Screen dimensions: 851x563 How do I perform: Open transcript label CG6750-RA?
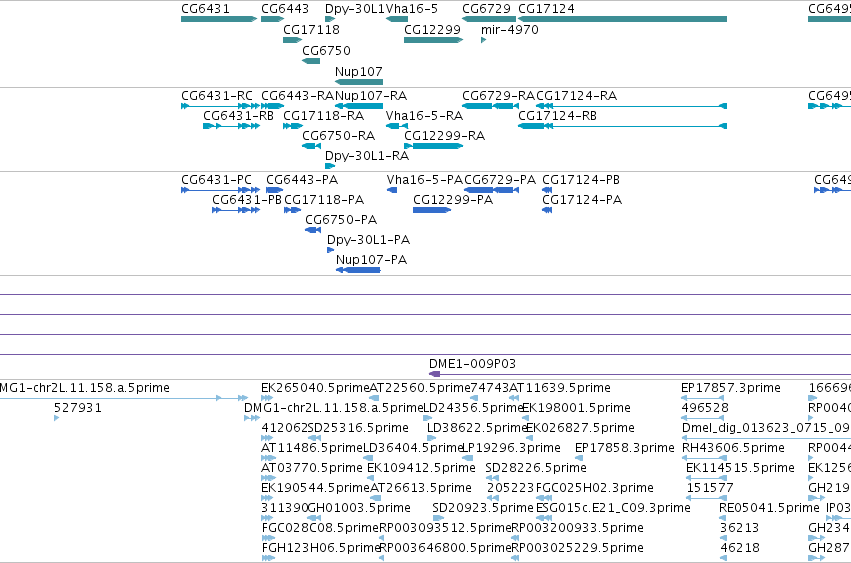[339, 136]
